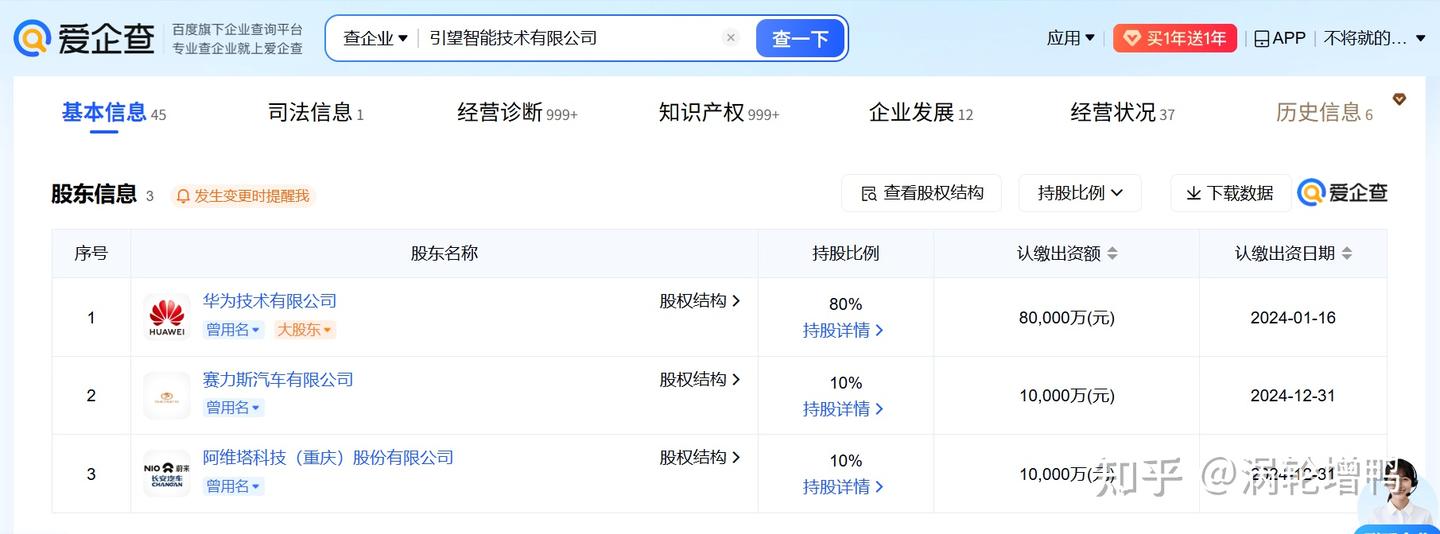Open the 阿维塔科技（重庆）股份有限公司 link

[328, 457]
